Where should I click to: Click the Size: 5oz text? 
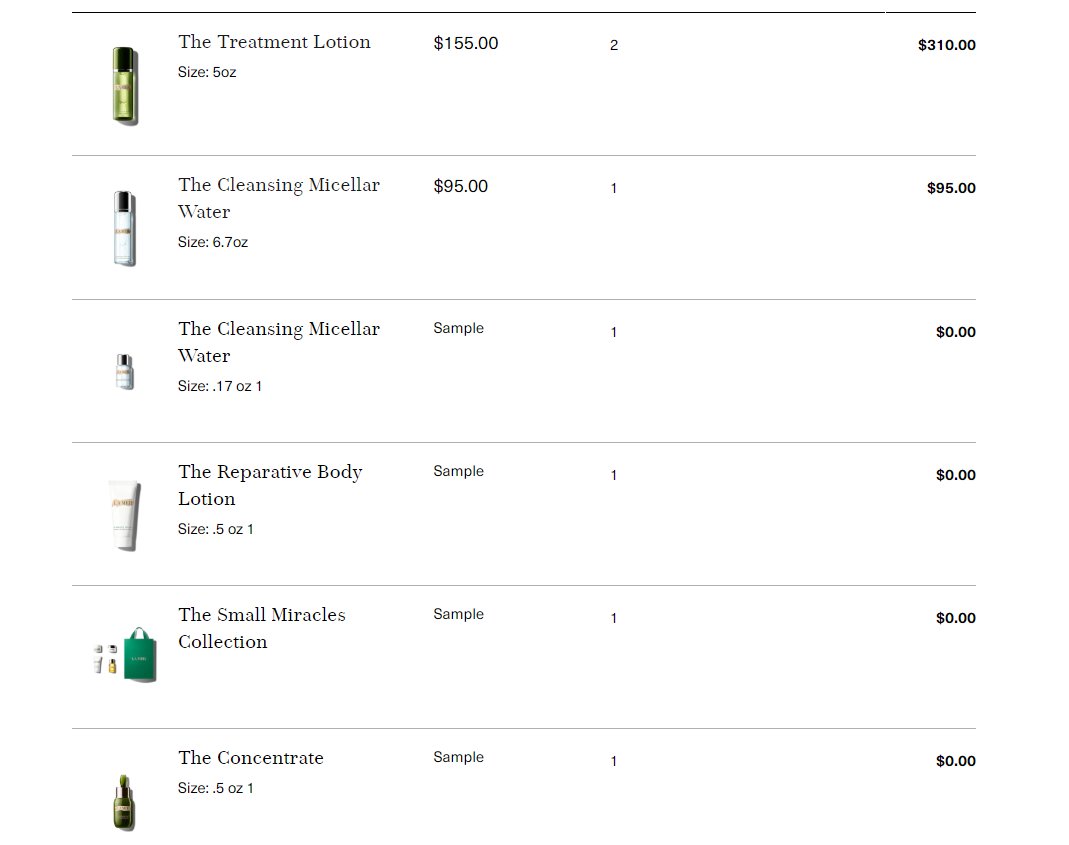(207, 72)
